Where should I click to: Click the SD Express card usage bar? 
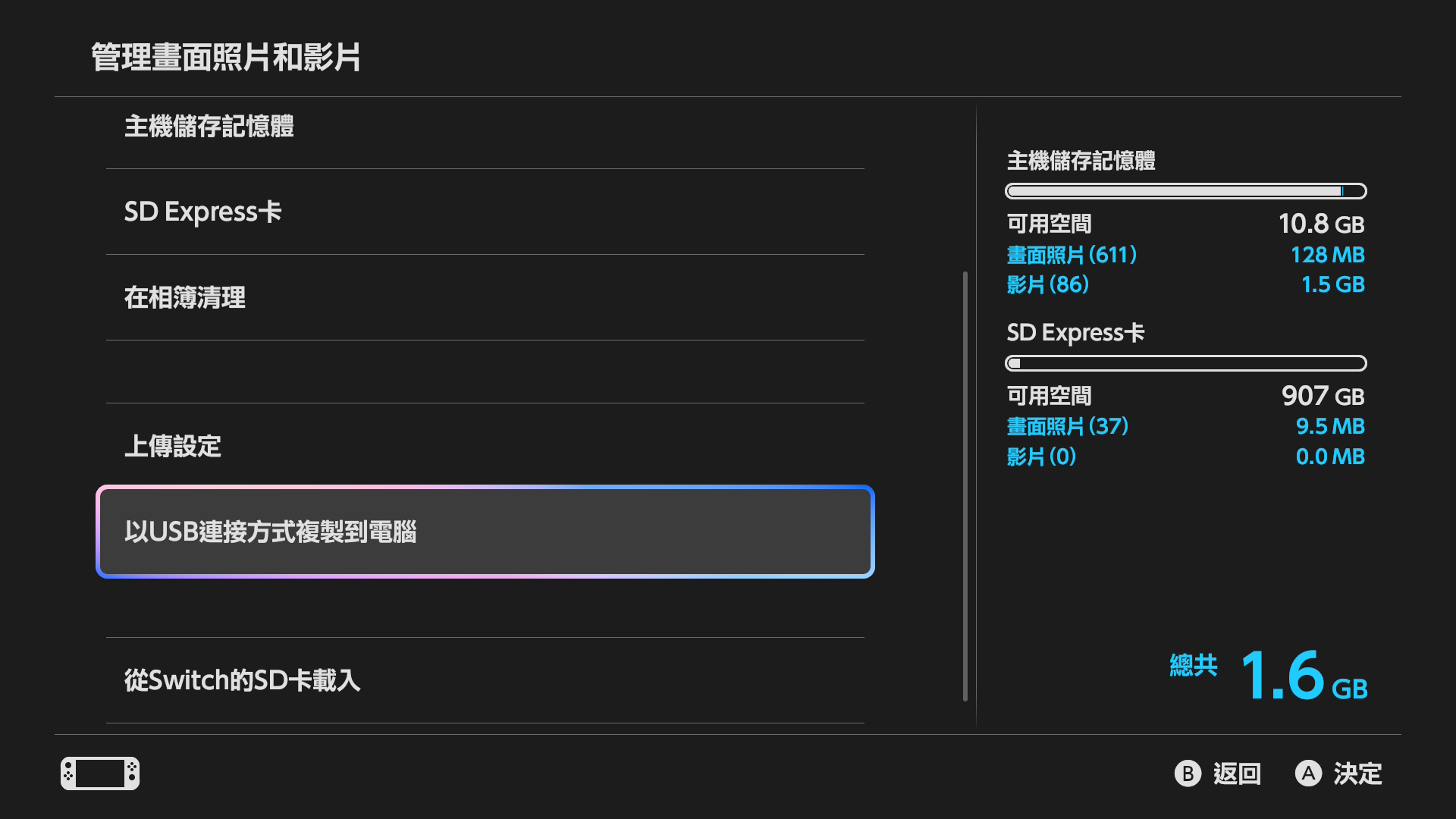[1185, 363]
